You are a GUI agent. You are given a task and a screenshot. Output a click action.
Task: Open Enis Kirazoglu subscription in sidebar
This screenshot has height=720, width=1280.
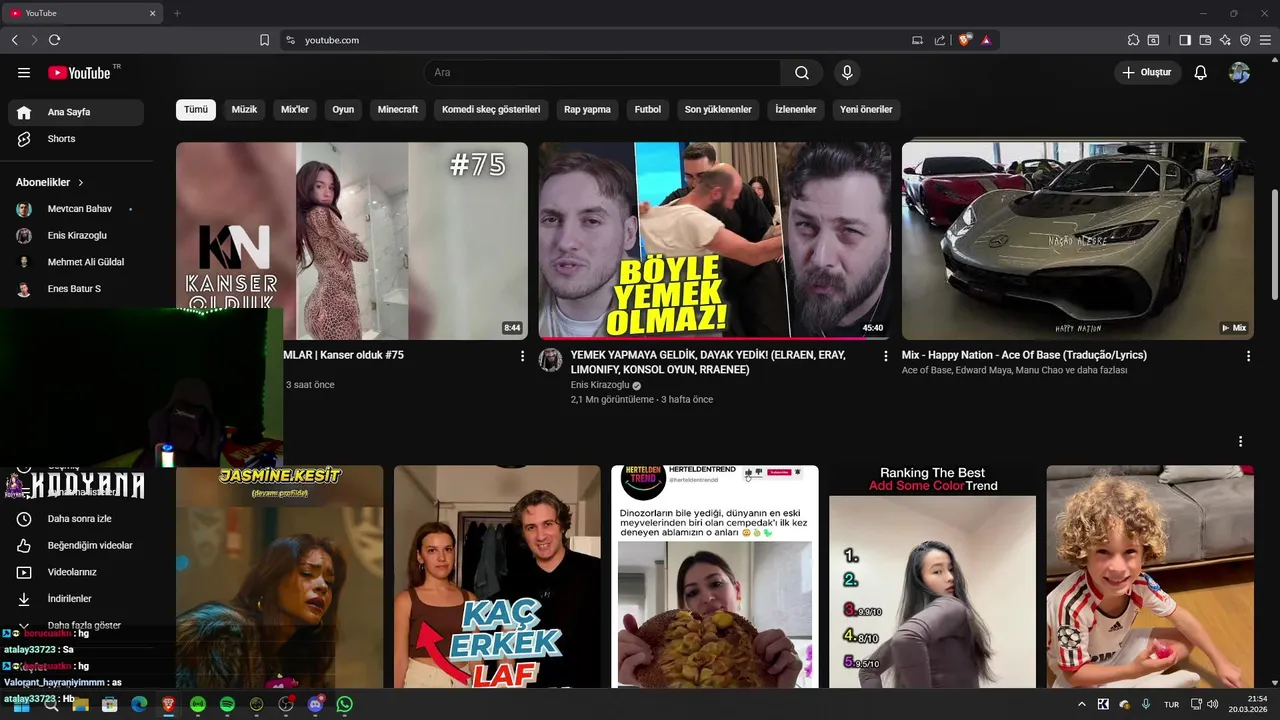(76, 235)
